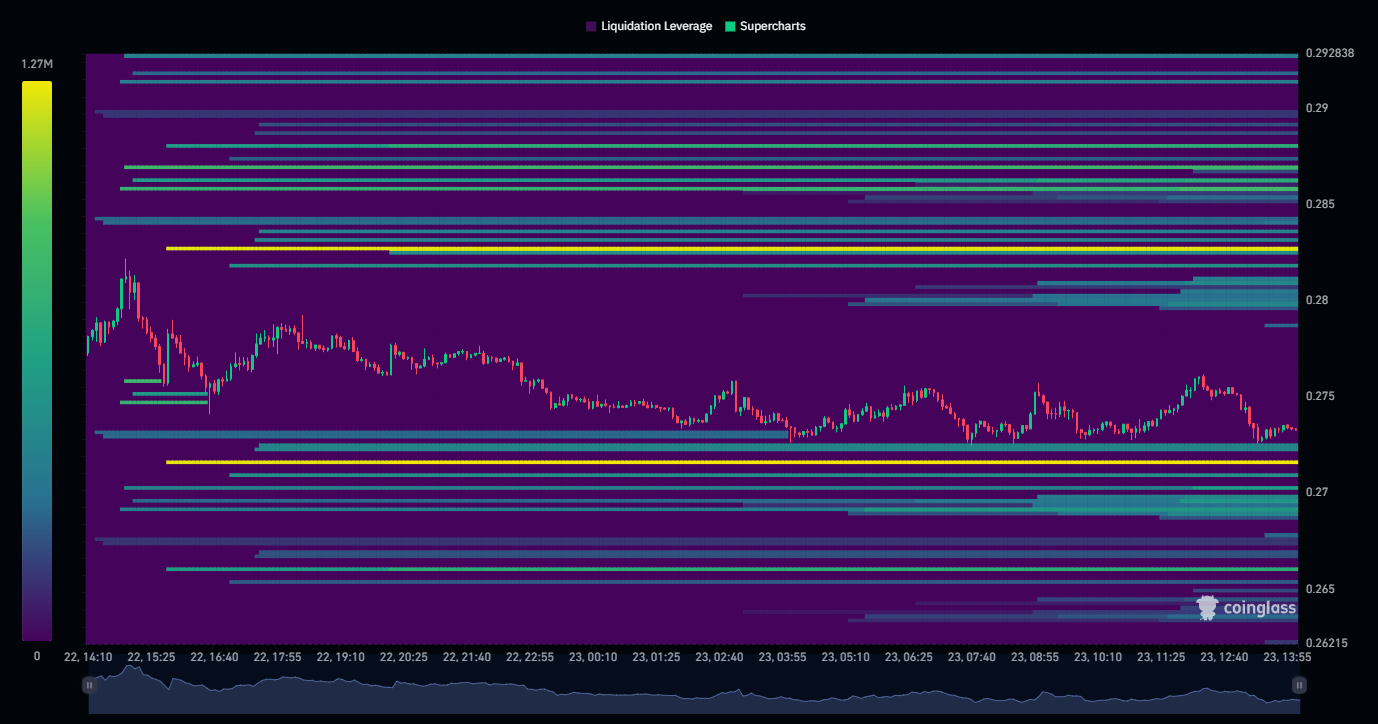The width and height of the screenshot is (1378, 724).
Task: Click the left handle of the time range slider
Action: pos(89,685)
